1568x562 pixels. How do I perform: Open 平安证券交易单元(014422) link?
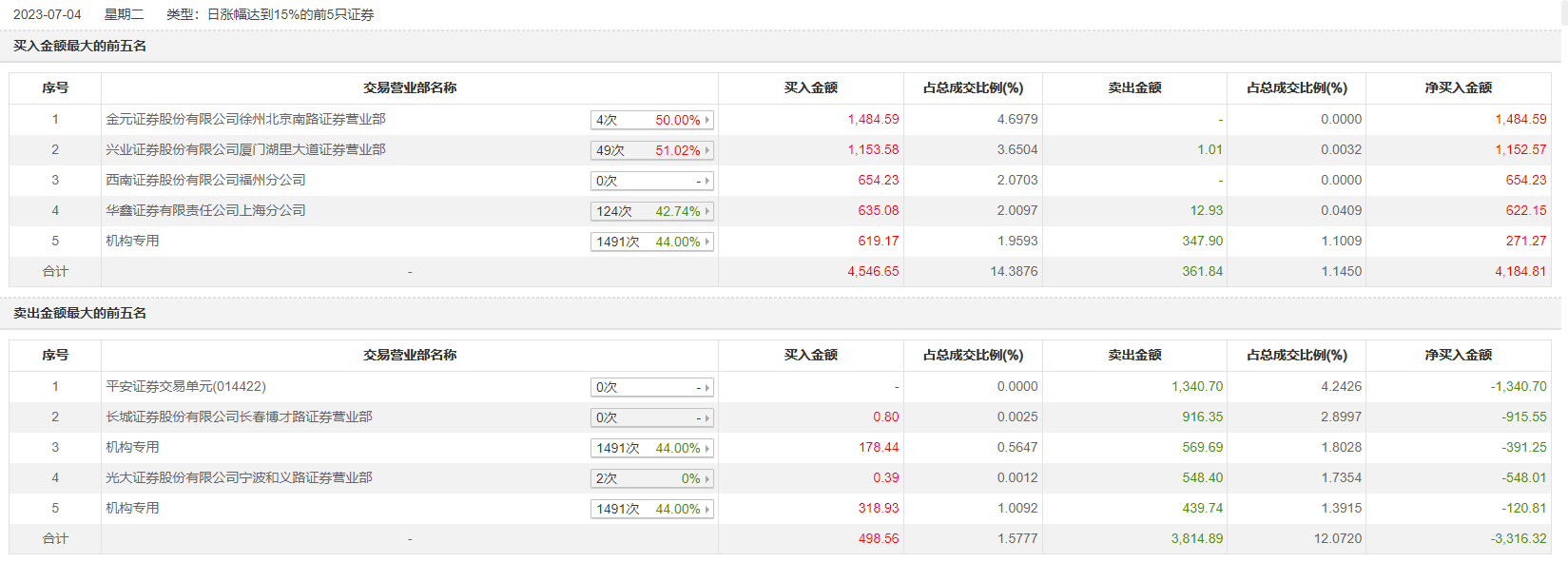[185, 386]
